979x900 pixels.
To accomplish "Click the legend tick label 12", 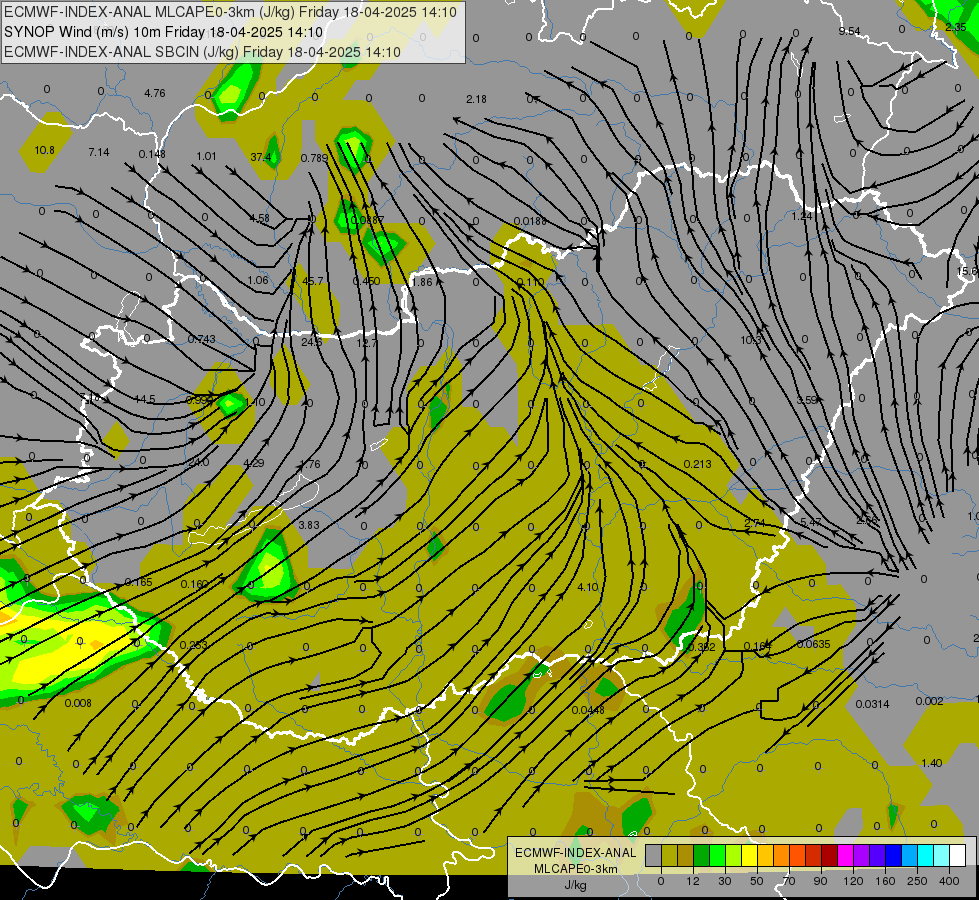I will coord(692,881).
